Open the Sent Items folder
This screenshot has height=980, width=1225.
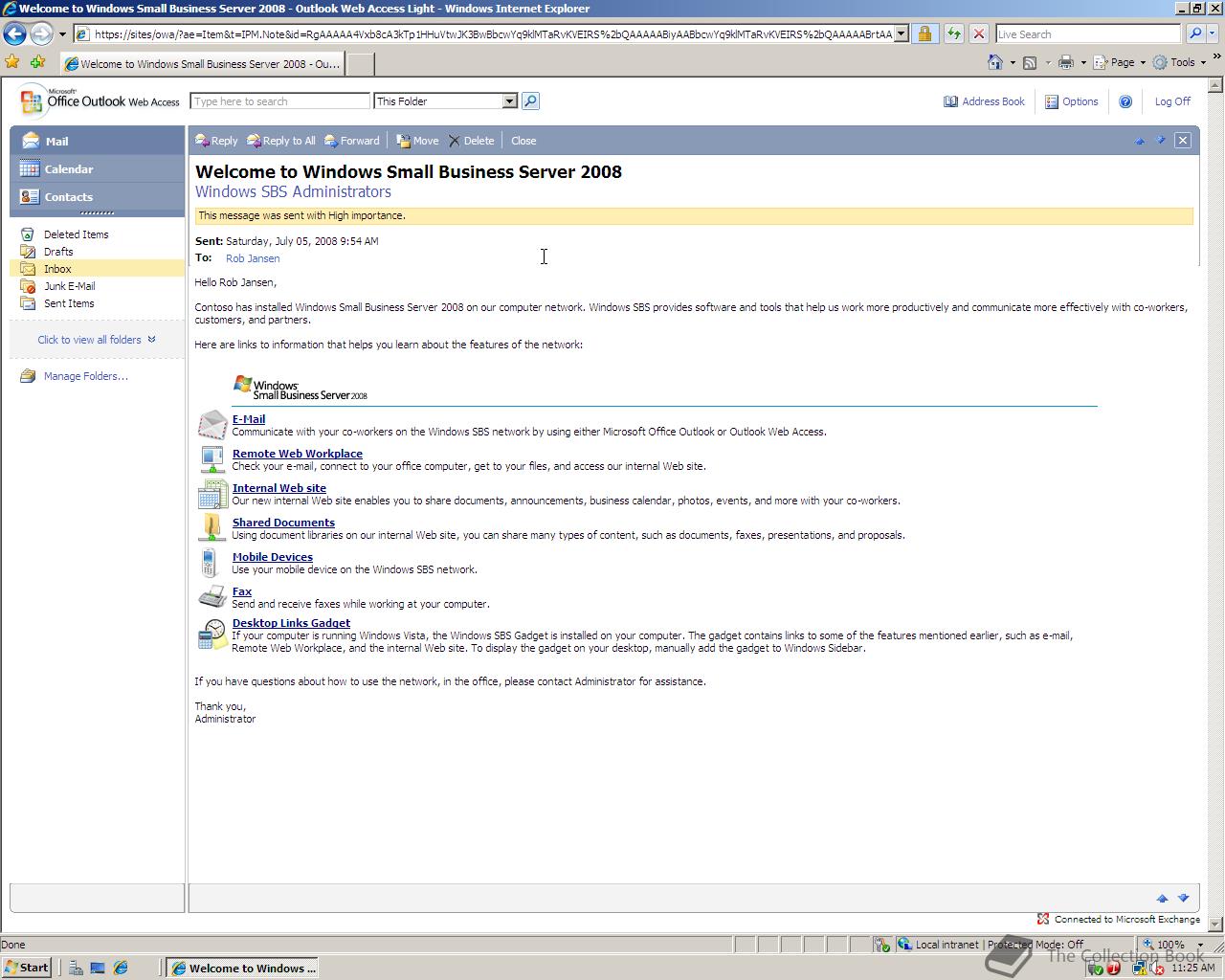point(69,303)
